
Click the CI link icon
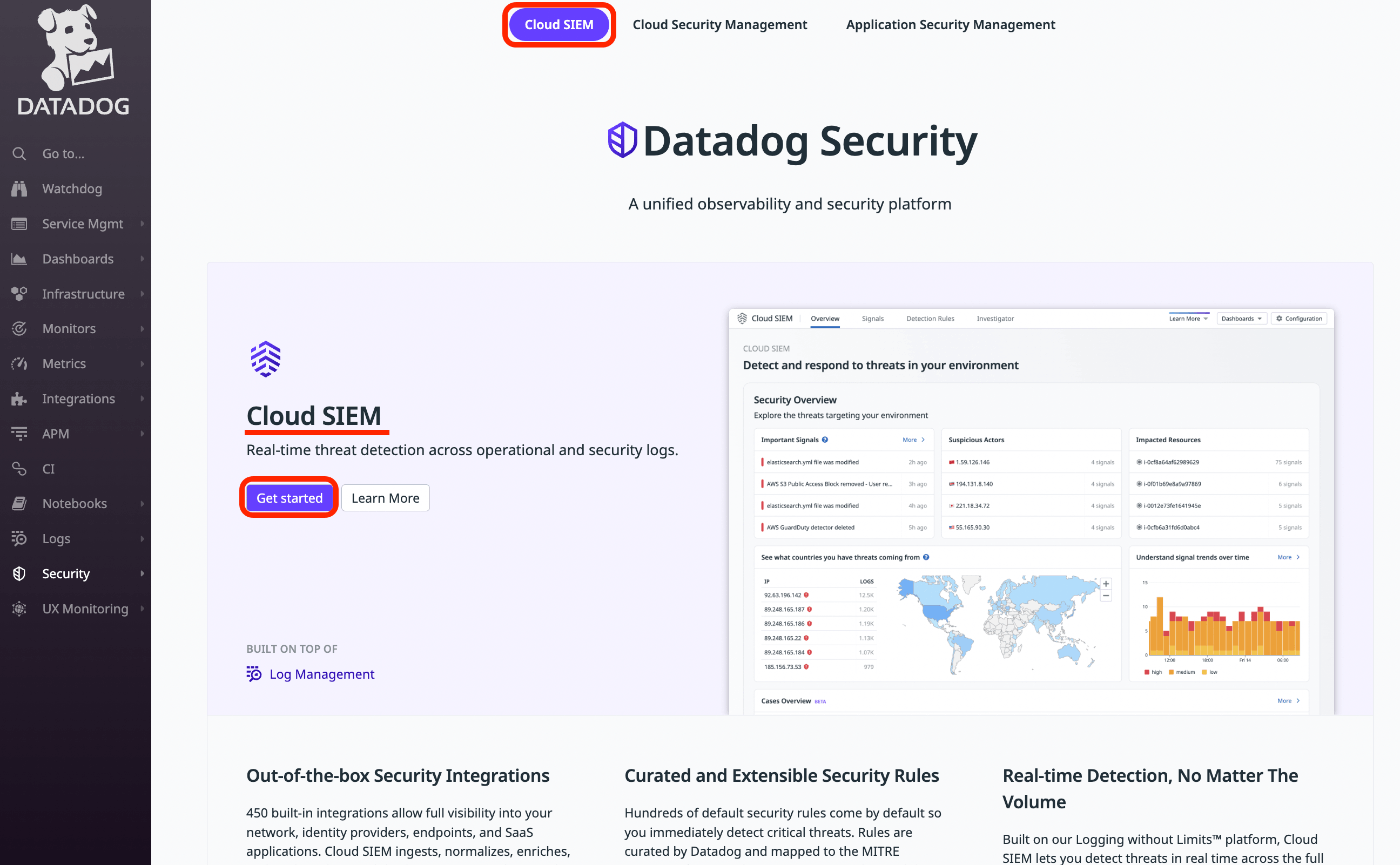(x=19, y=469)
